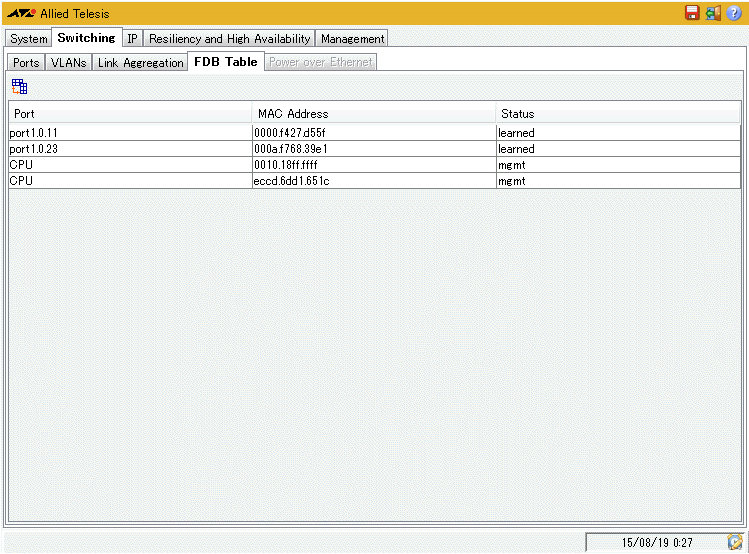Open help via the question mark icon
The image size is (749, 554).
pos(734,13)
